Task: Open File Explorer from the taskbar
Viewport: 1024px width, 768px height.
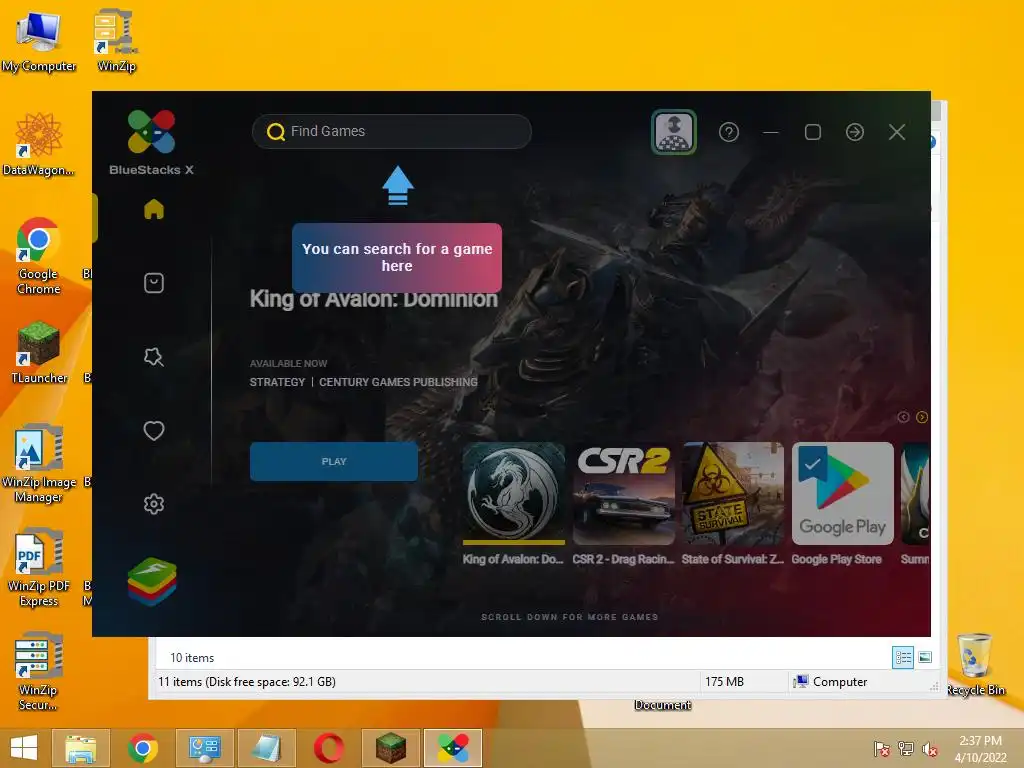Action: (x=81, y=748)
